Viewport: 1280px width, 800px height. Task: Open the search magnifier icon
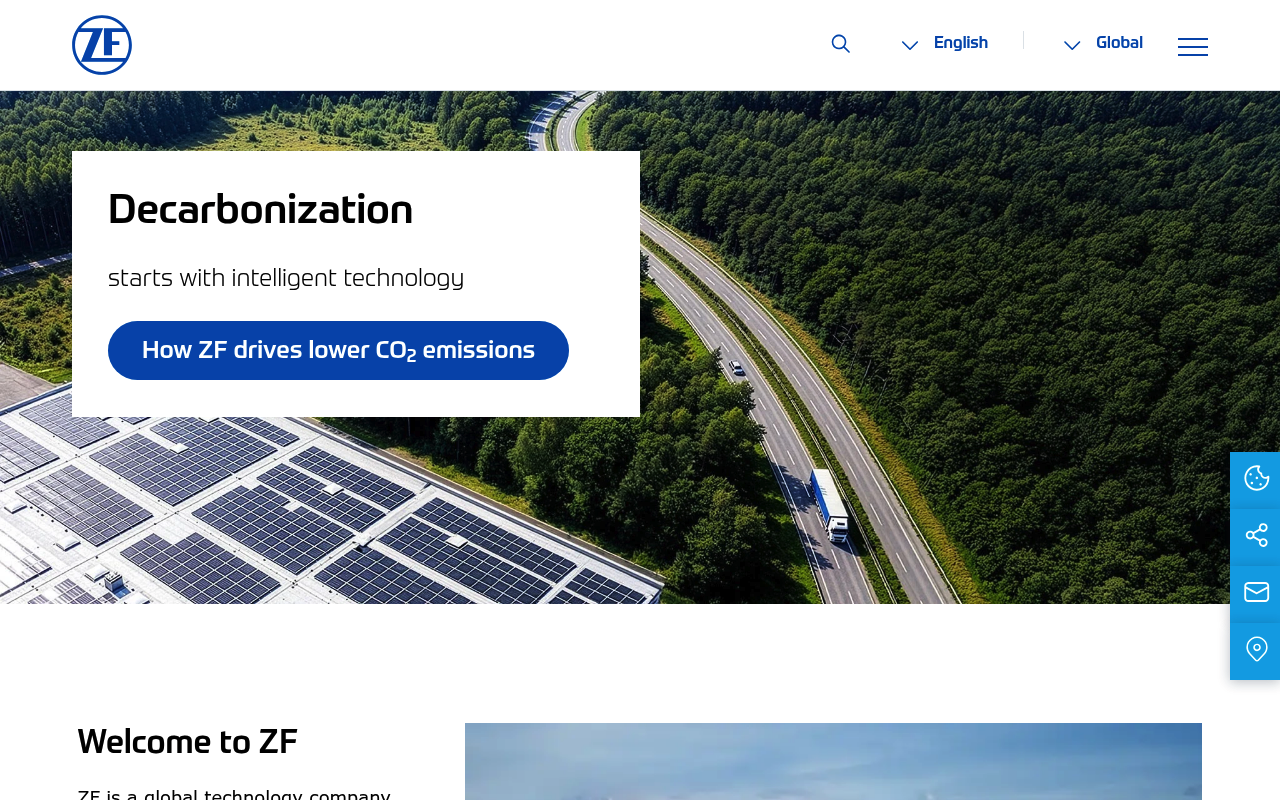[841, 43]
